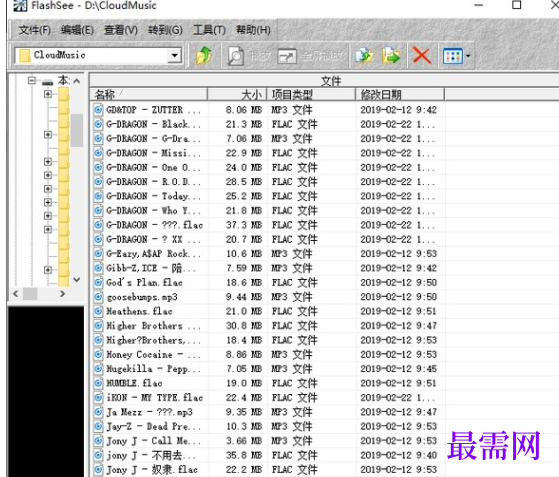Select file G-DRAGON - Who Y...
The width and height of the screenshot is (559, 477).
tap(153, 210)
